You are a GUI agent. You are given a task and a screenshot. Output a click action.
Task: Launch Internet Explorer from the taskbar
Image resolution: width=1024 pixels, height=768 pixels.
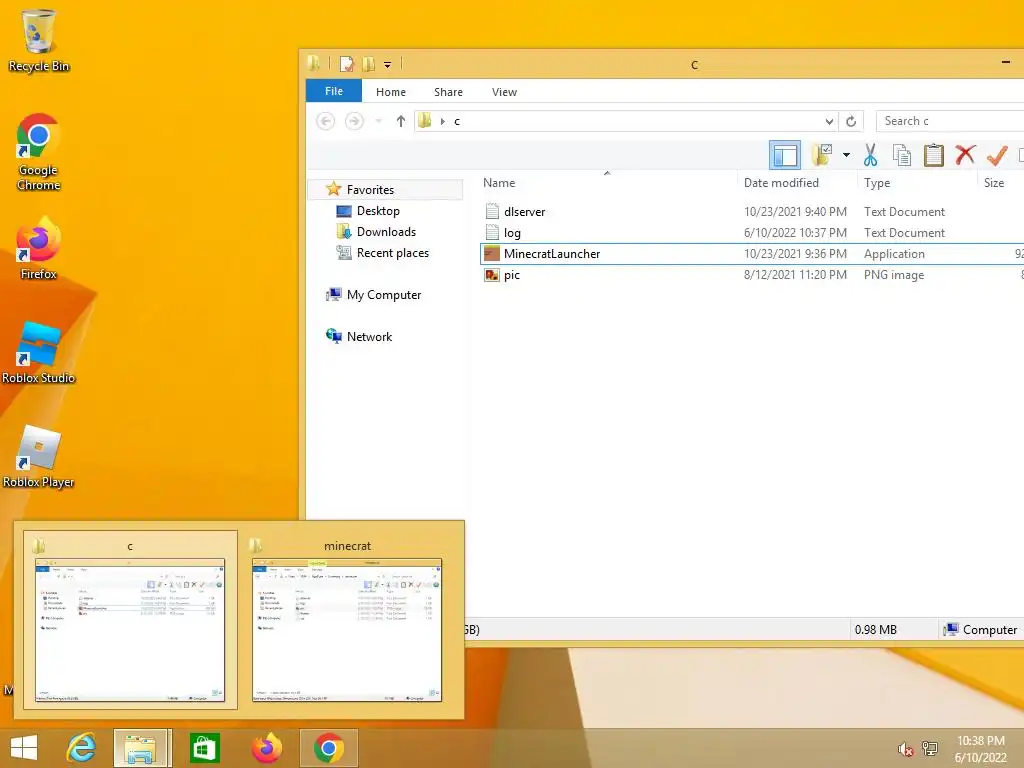point(82,748)
